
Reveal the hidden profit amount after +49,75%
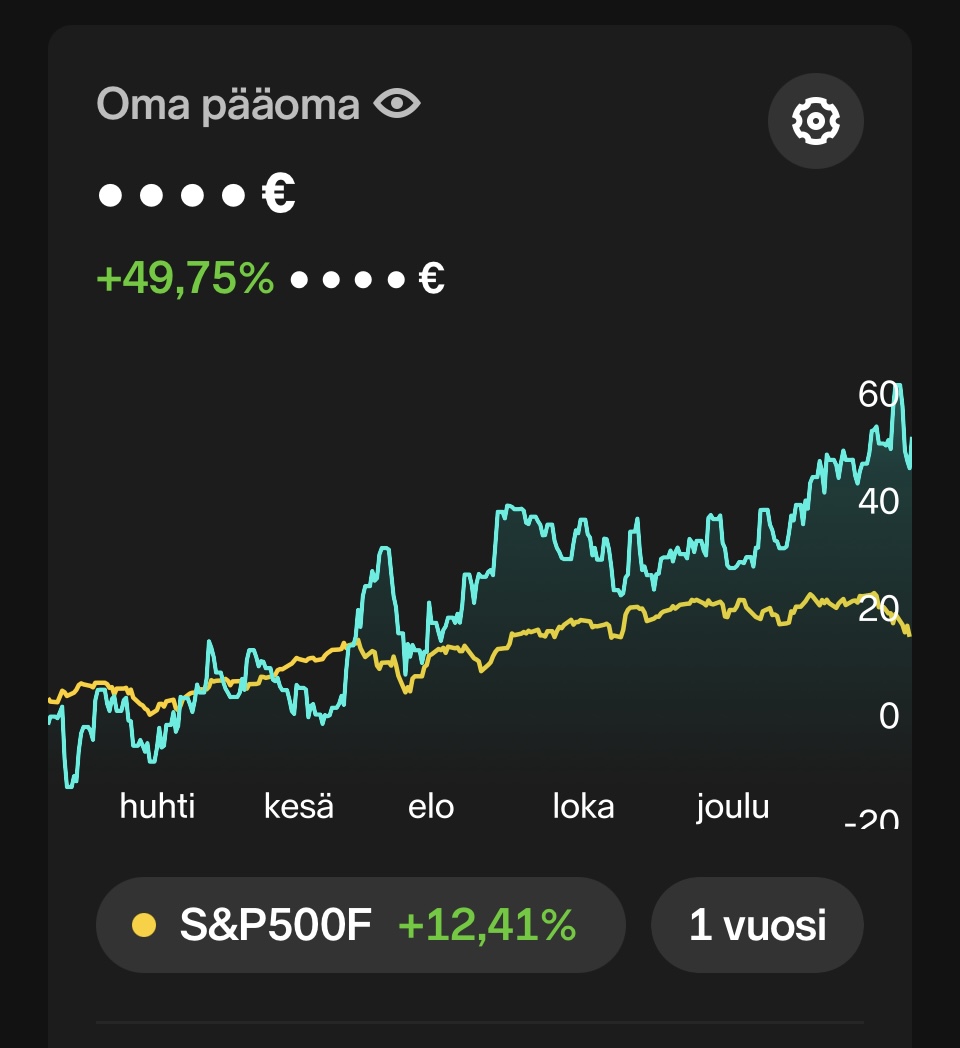click(348, 279)
